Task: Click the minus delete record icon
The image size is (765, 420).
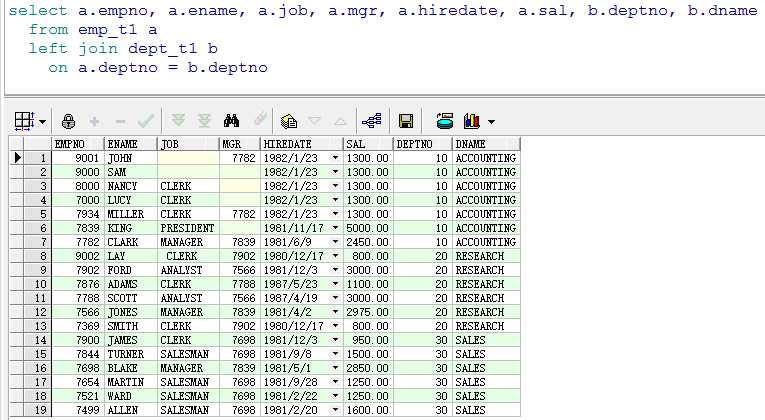Action: tap(120, 121)
